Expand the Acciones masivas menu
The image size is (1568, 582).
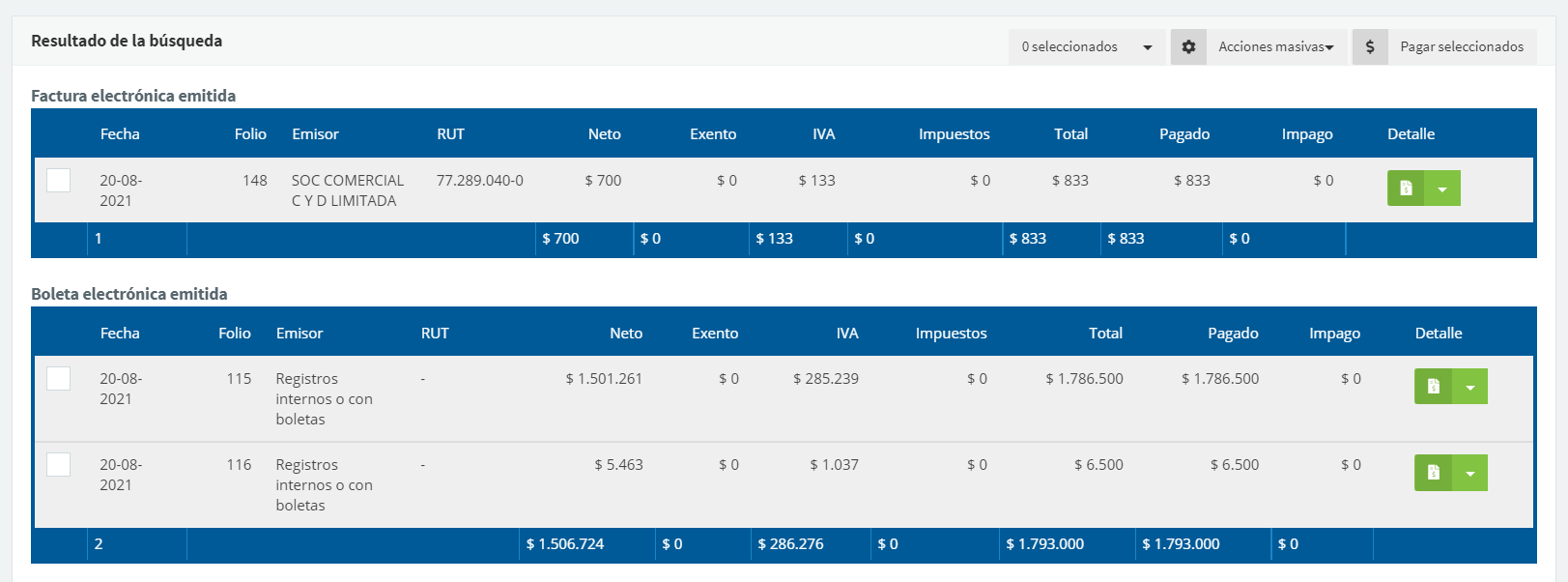[1275, 46]
